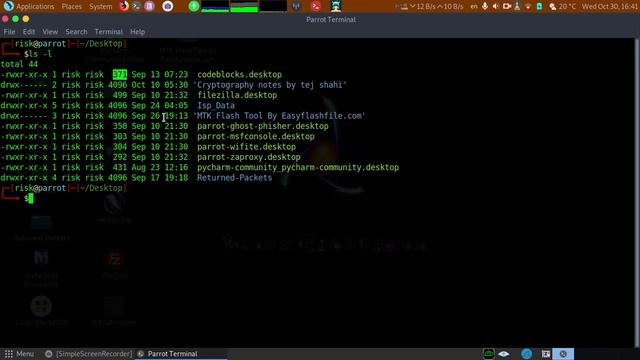
Task: Click the teal figure icon in top panel
Action: pos(336,6)
